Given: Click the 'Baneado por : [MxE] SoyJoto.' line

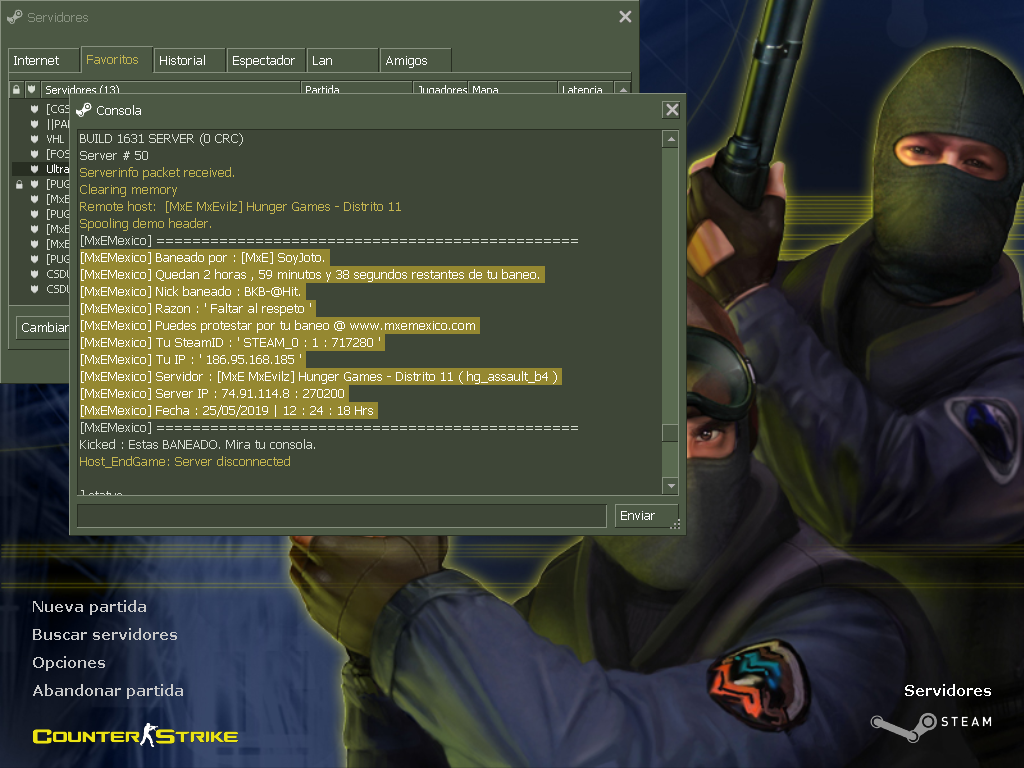Looking at the screenshot, I should pyautogui.click(x=202, y=257).
